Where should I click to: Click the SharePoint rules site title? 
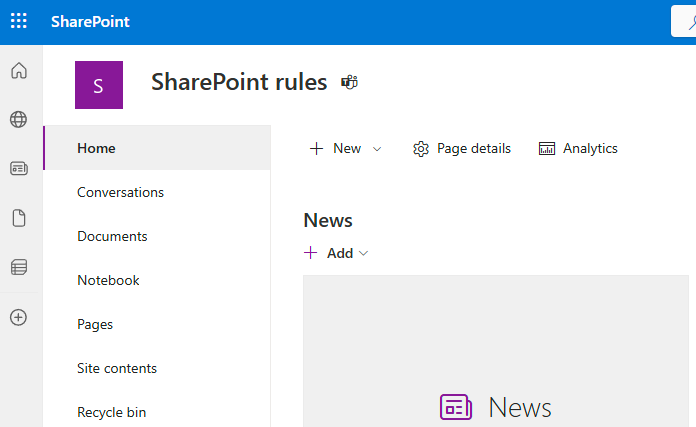pos(239,83)
